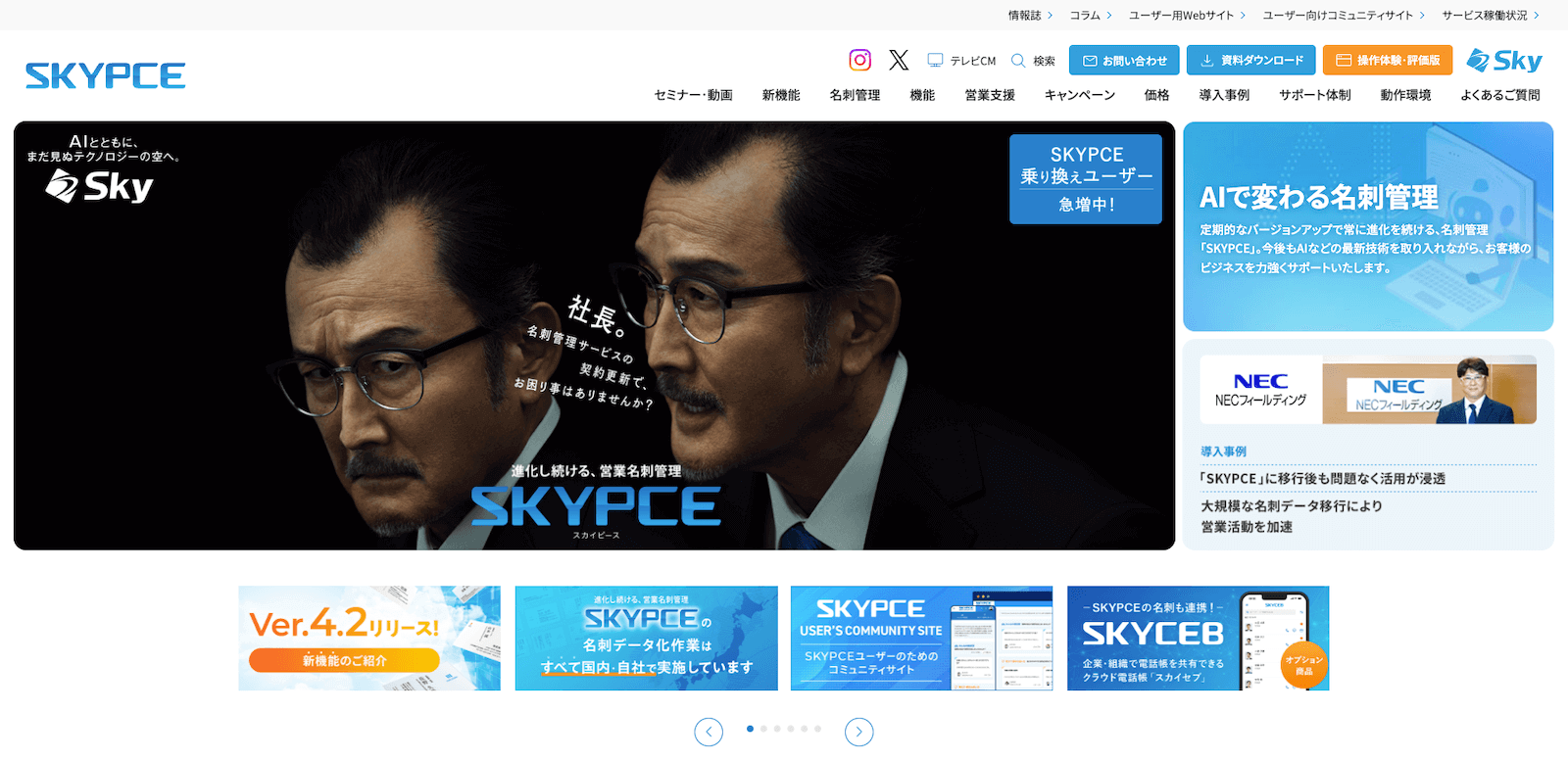The height and width of the screenshot is (760, 1568).
Task: Click 操作体験・評価版 orange button
Action: pyautogui.click(x=1388, y=61)
